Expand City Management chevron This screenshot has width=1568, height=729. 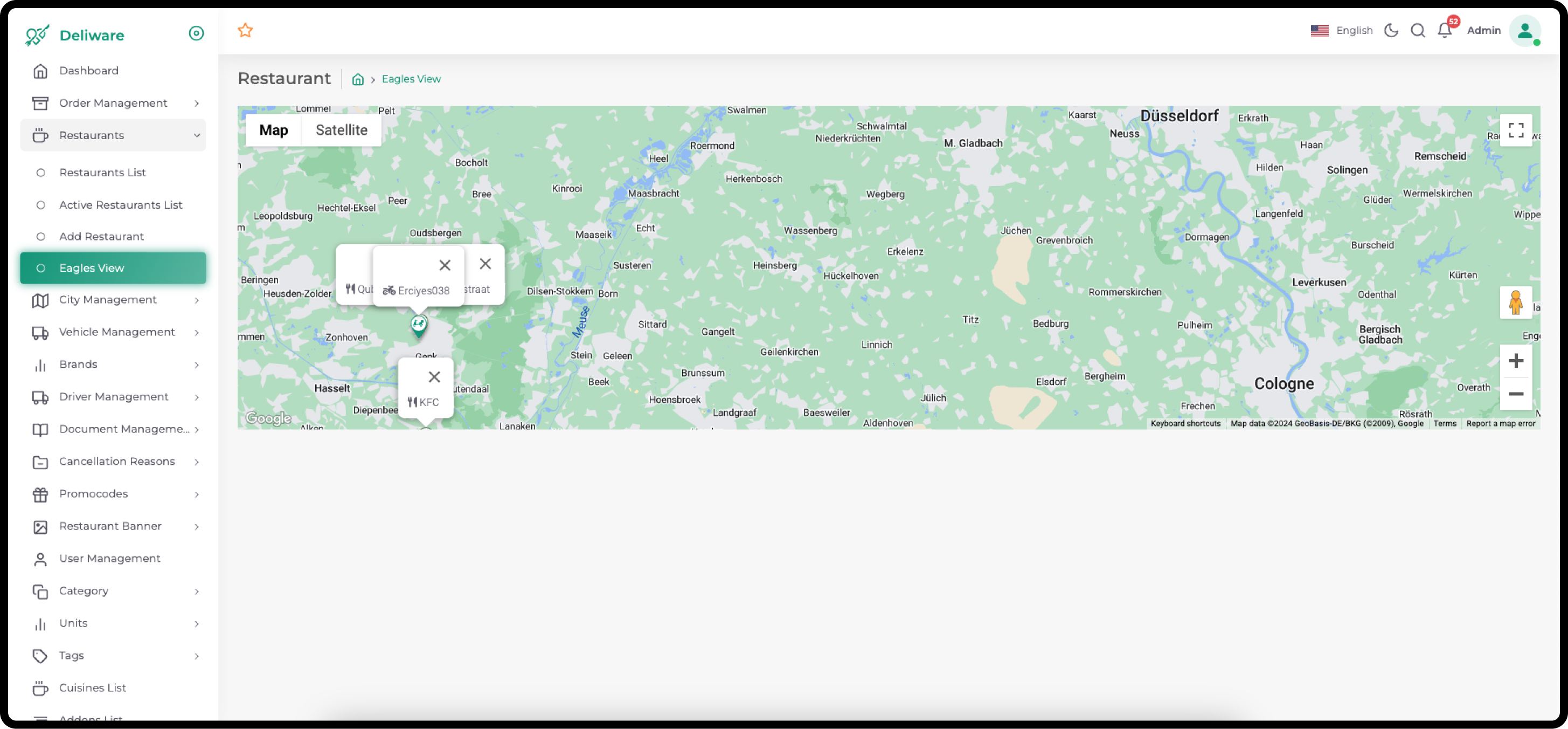click(197, 300)
